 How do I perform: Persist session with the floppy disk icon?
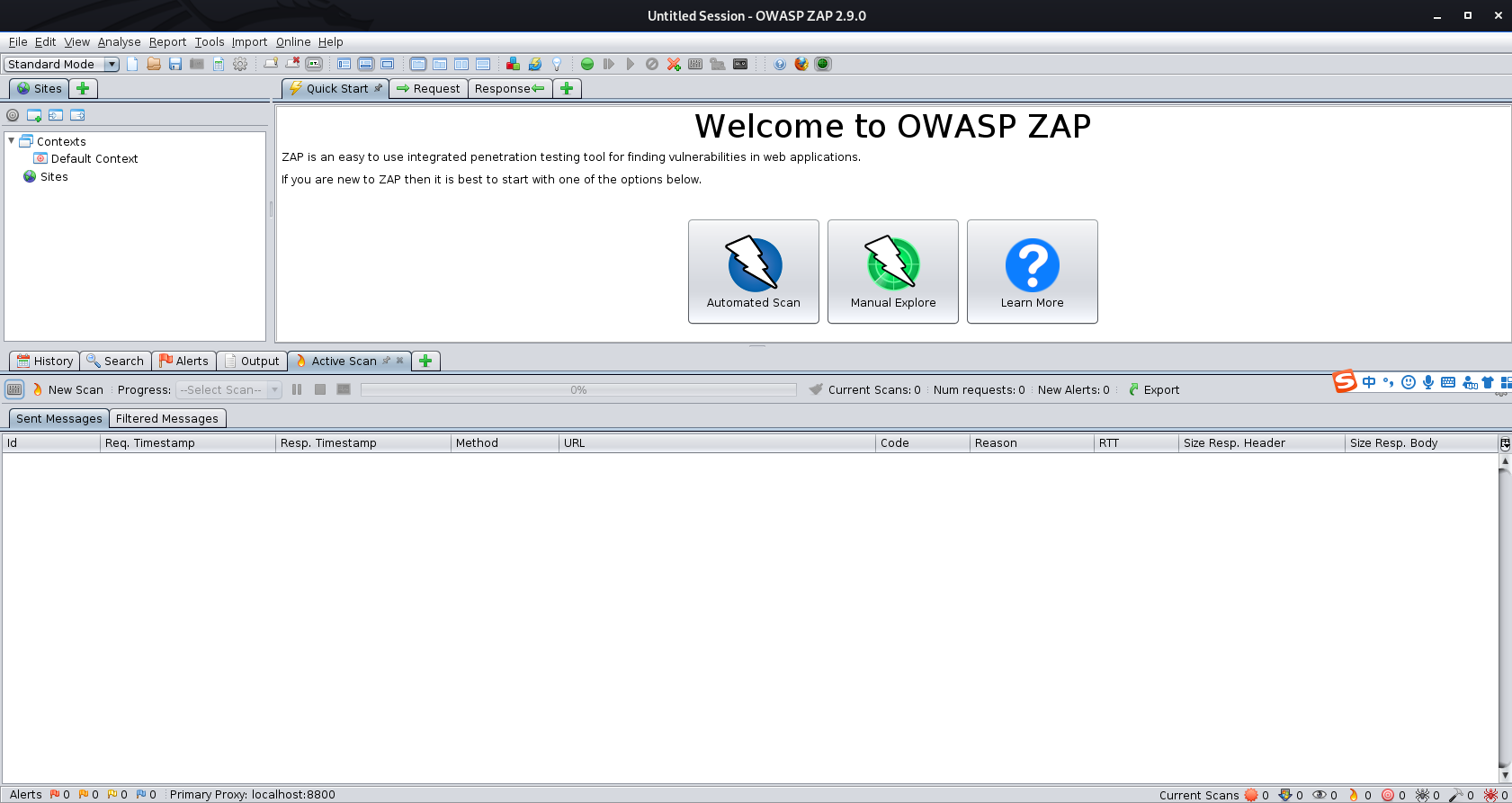175,64
